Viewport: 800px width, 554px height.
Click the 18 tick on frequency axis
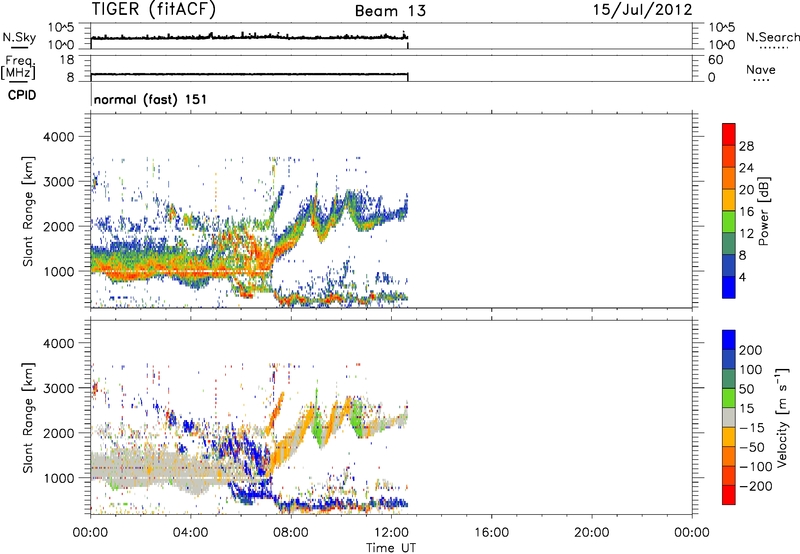[67, 60]
